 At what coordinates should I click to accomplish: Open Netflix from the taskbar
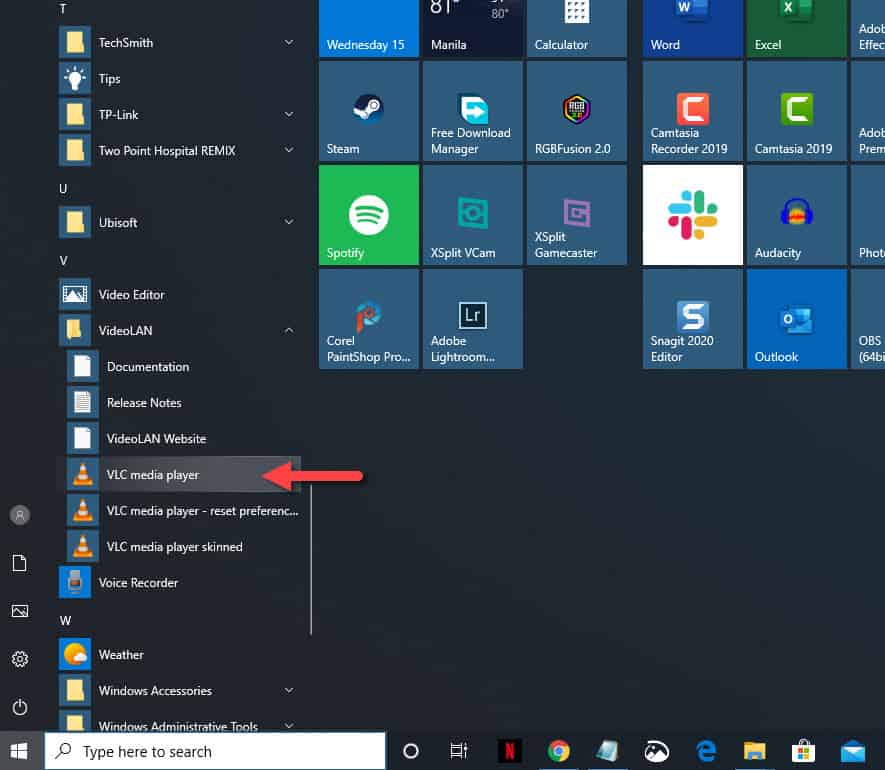(510, 751)
